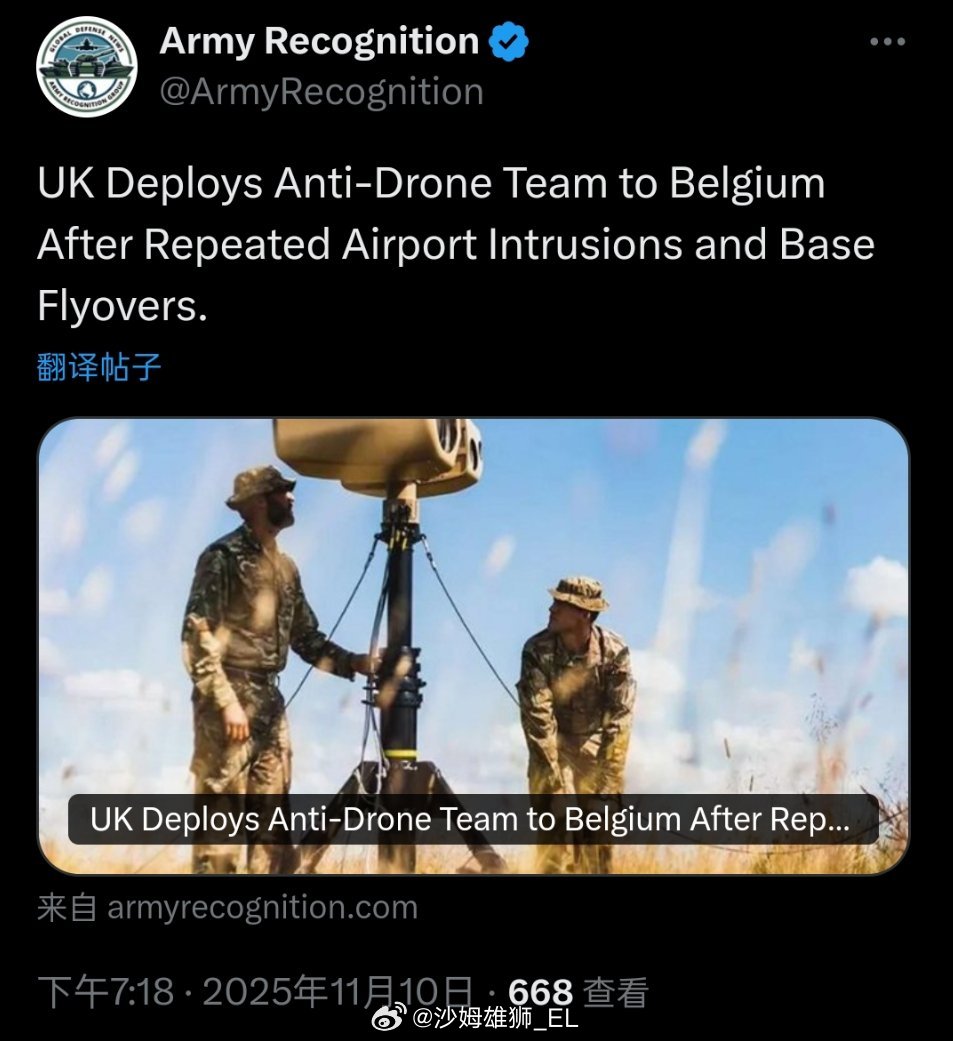Click the 翻译帖子 translate post link
The image size is (953, 1041).
(99, 366)
